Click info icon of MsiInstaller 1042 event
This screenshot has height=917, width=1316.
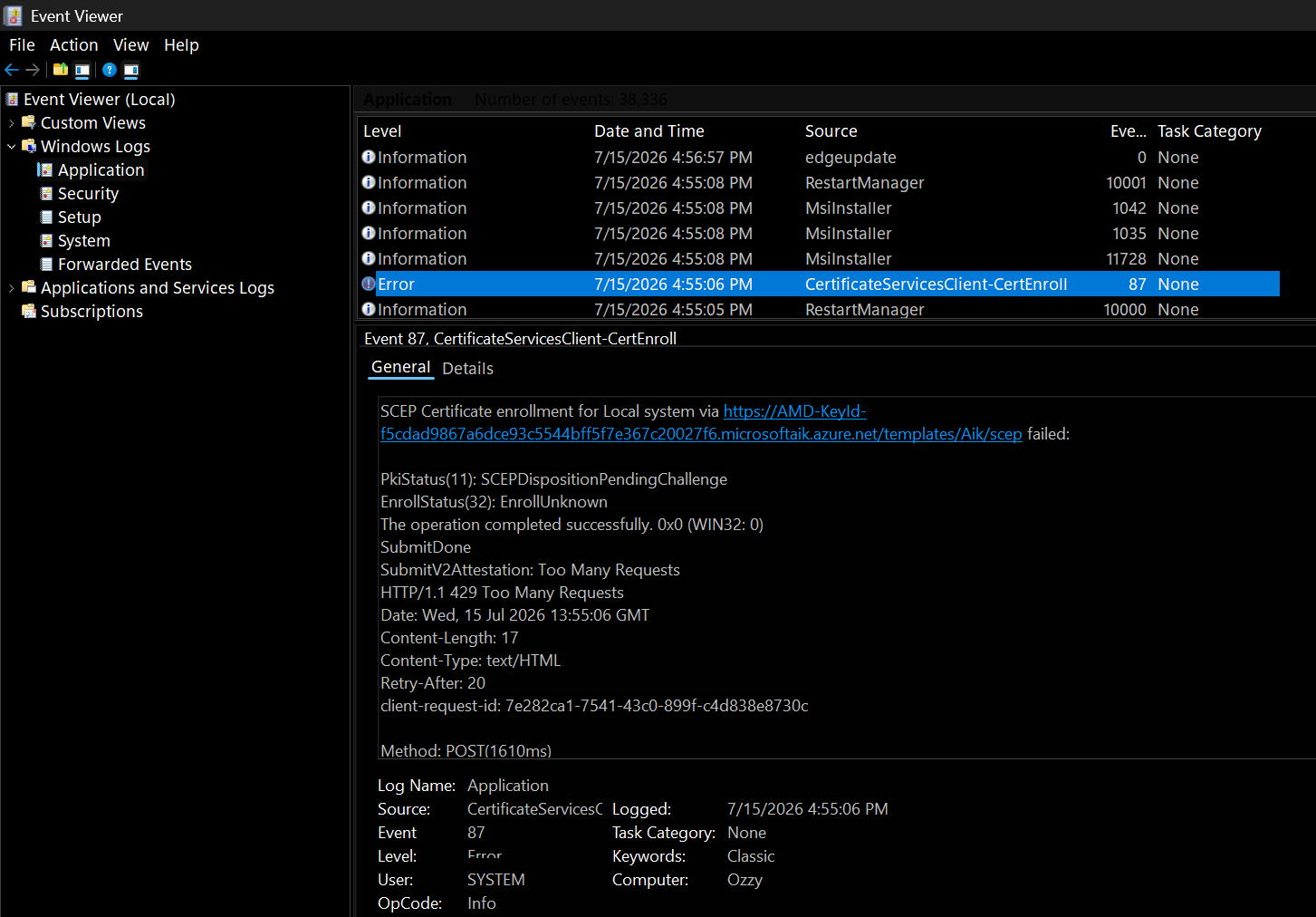click(369, 208)
